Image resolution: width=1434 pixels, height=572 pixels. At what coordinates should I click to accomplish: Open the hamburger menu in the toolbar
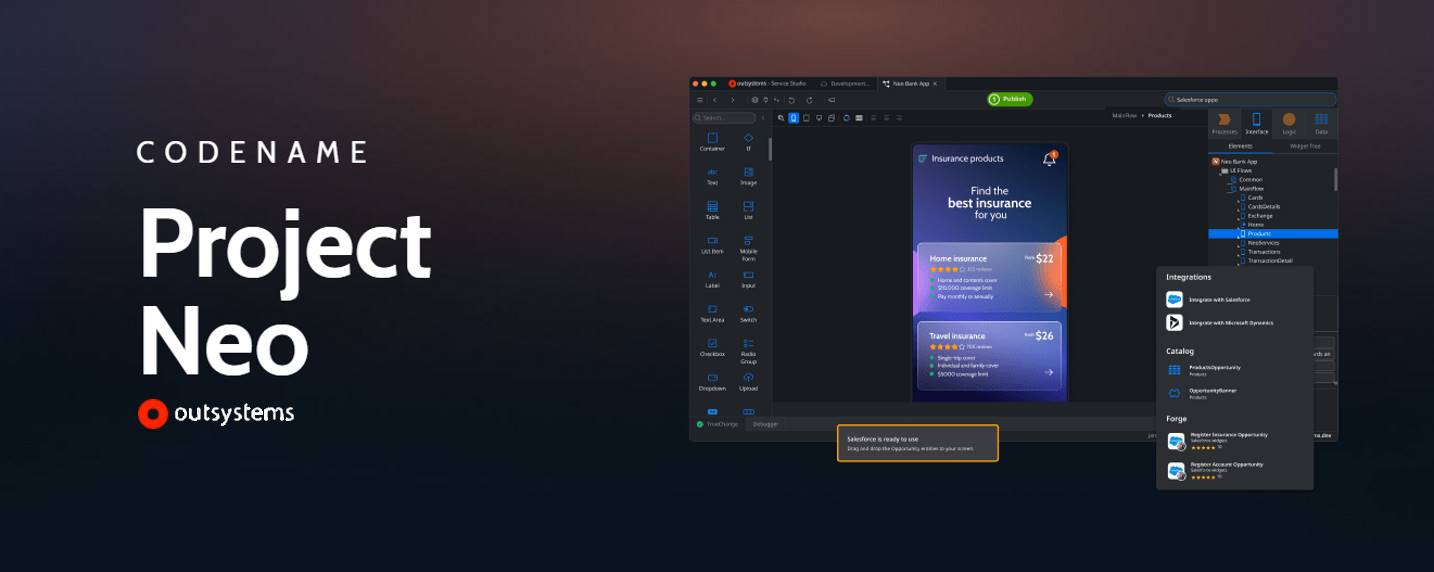[699, 100]
